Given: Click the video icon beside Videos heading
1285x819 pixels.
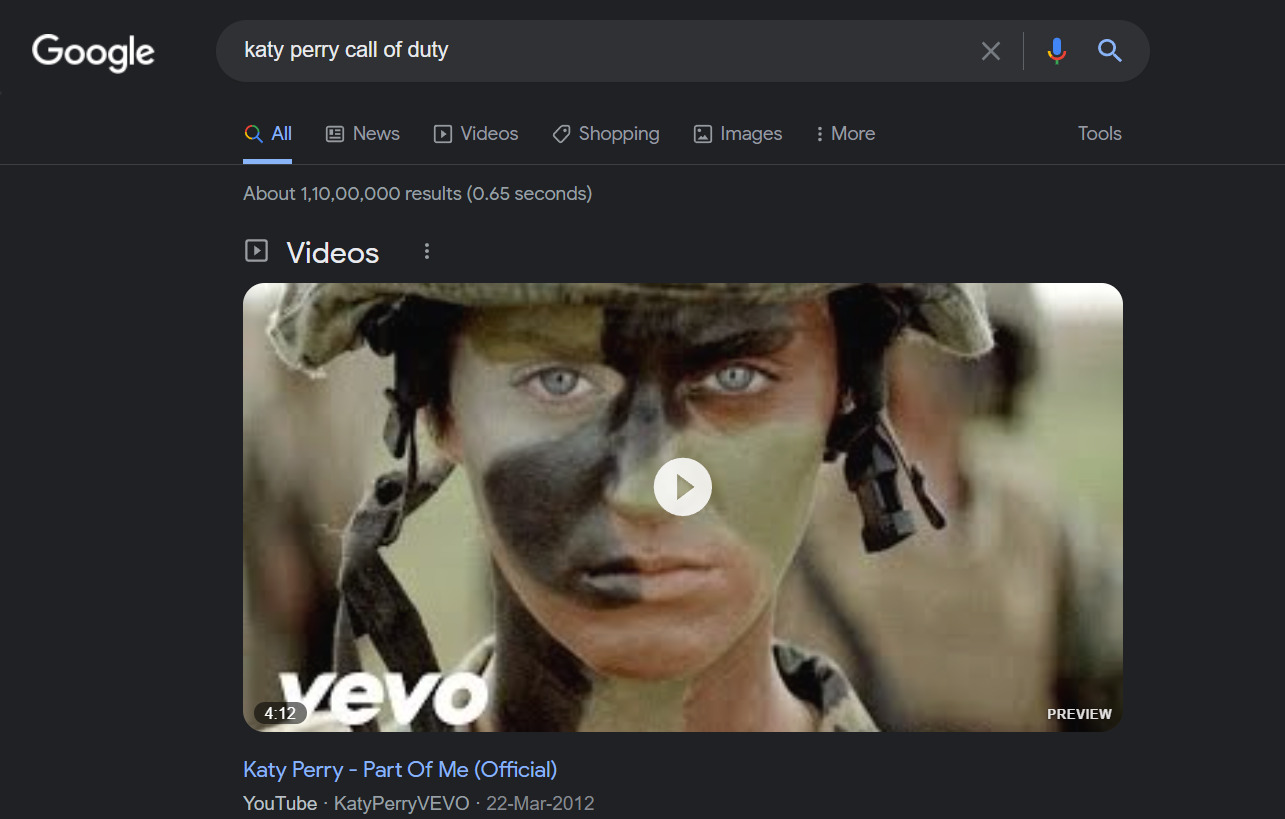Looking at the screenshot, I should point(257,252).
